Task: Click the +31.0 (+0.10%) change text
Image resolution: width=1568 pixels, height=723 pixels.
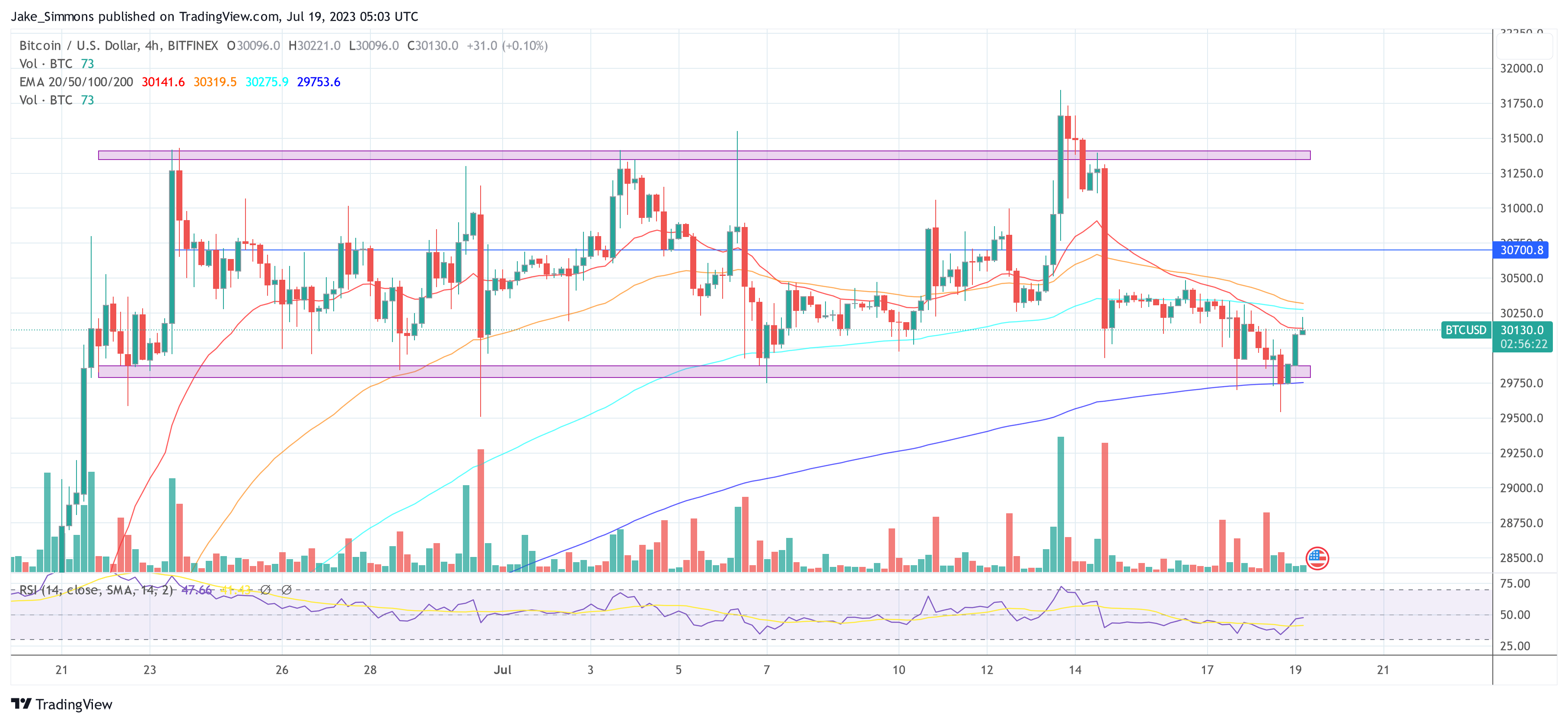Action: (x=507, y=46)
